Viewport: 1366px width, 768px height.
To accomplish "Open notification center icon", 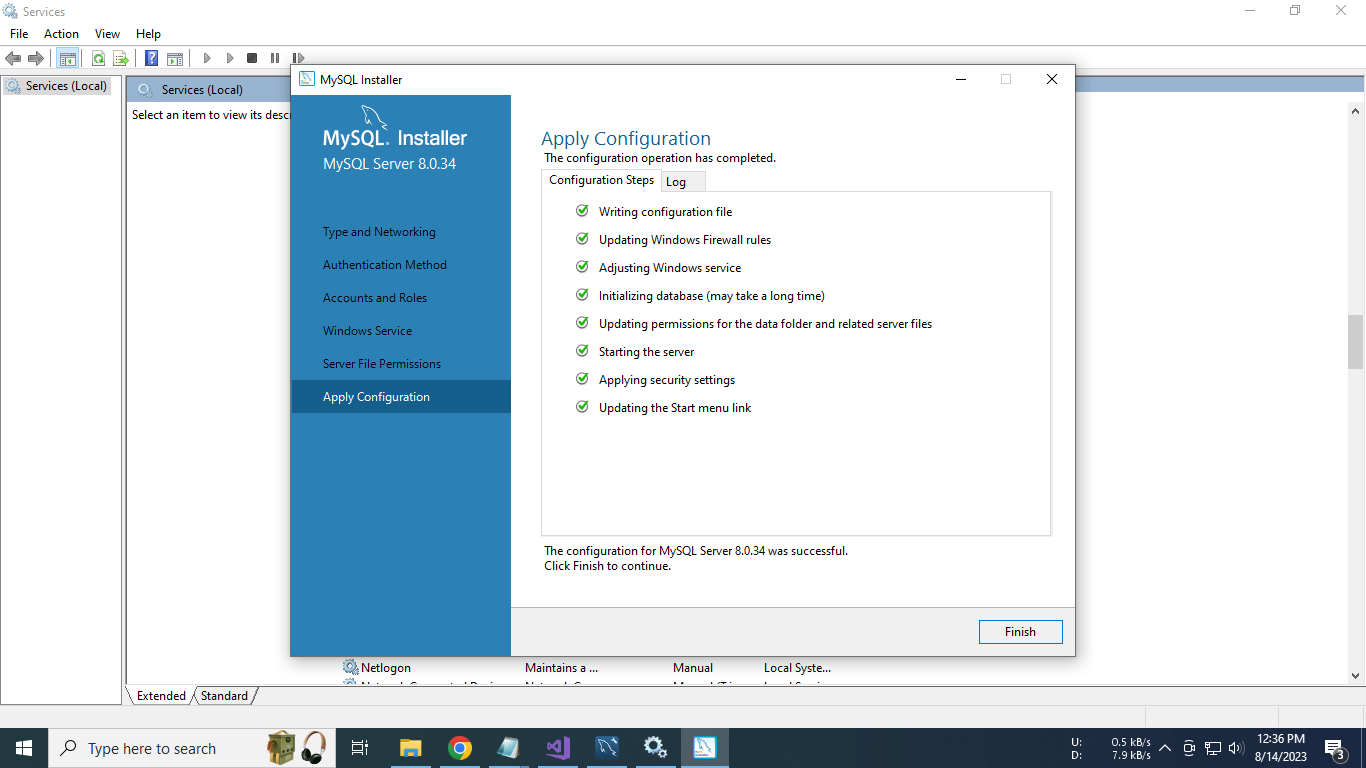I will [1334, 748].
